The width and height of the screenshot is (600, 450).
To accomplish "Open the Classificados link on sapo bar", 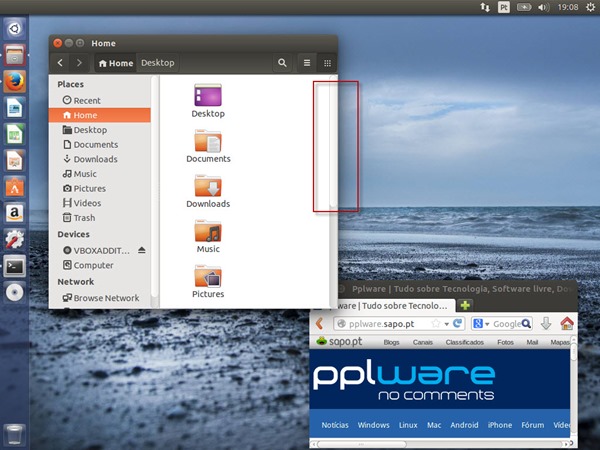I will click(x=465, y=342).
